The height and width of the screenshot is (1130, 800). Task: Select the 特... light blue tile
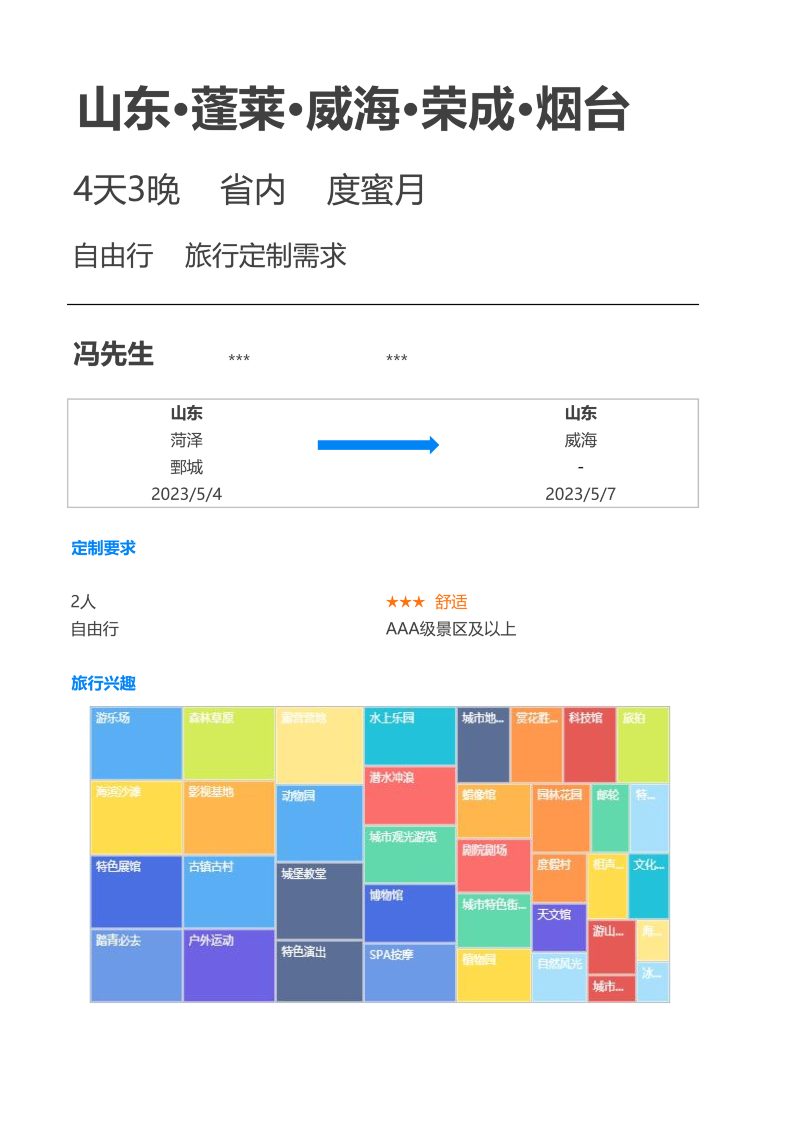click(649, 818)
